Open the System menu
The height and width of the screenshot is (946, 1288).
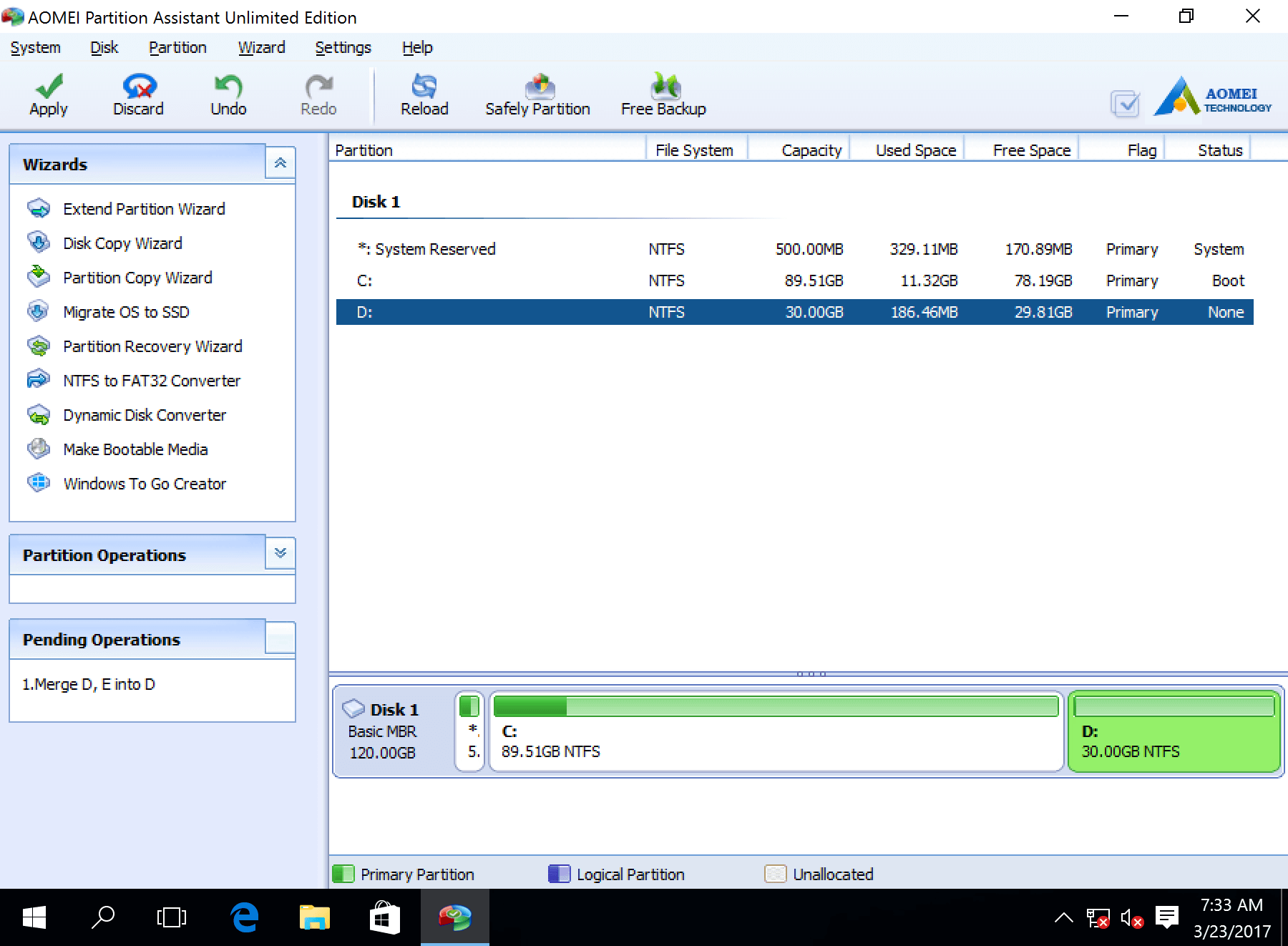tap(36, 48)
